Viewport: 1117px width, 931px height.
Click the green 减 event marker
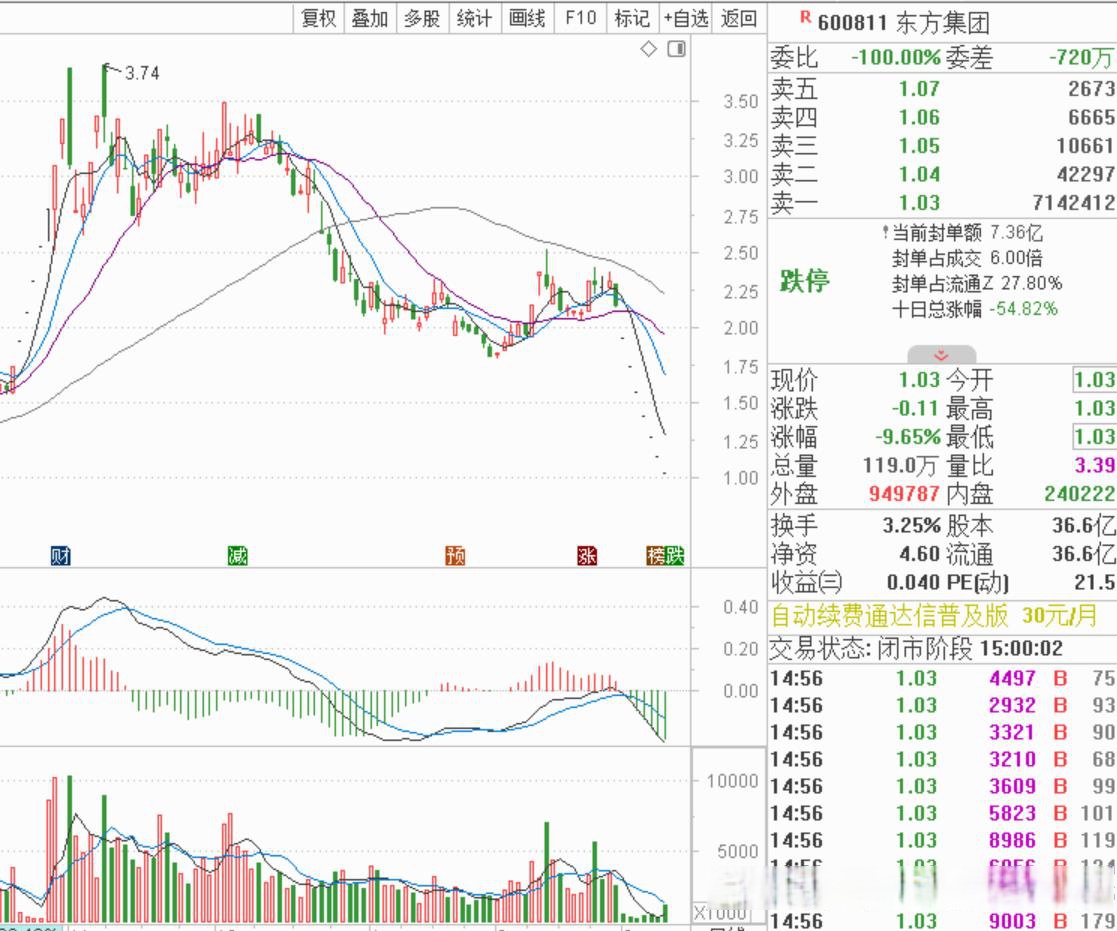point(237,556)
